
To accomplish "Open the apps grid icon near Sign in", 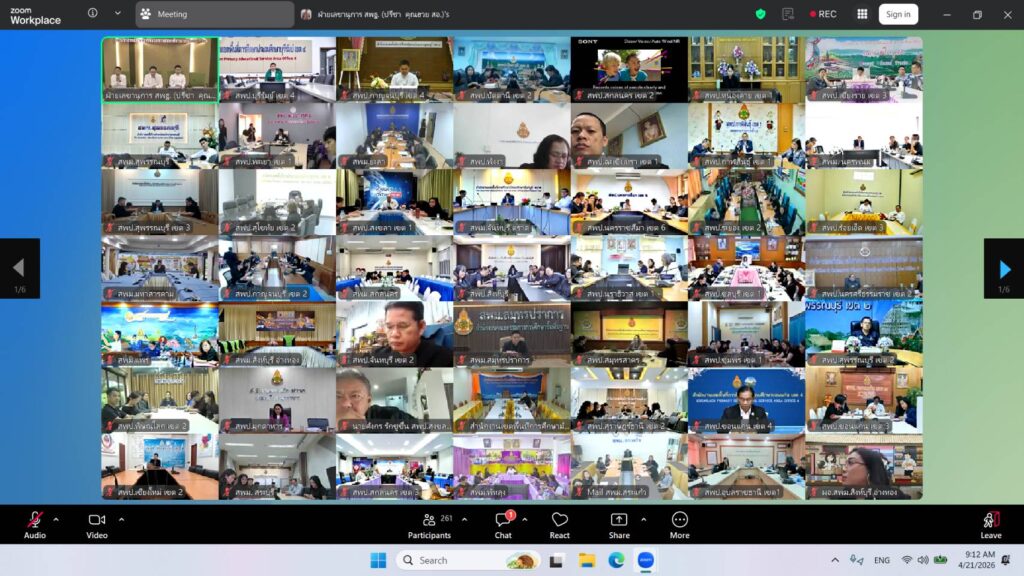I will (861, 14).
